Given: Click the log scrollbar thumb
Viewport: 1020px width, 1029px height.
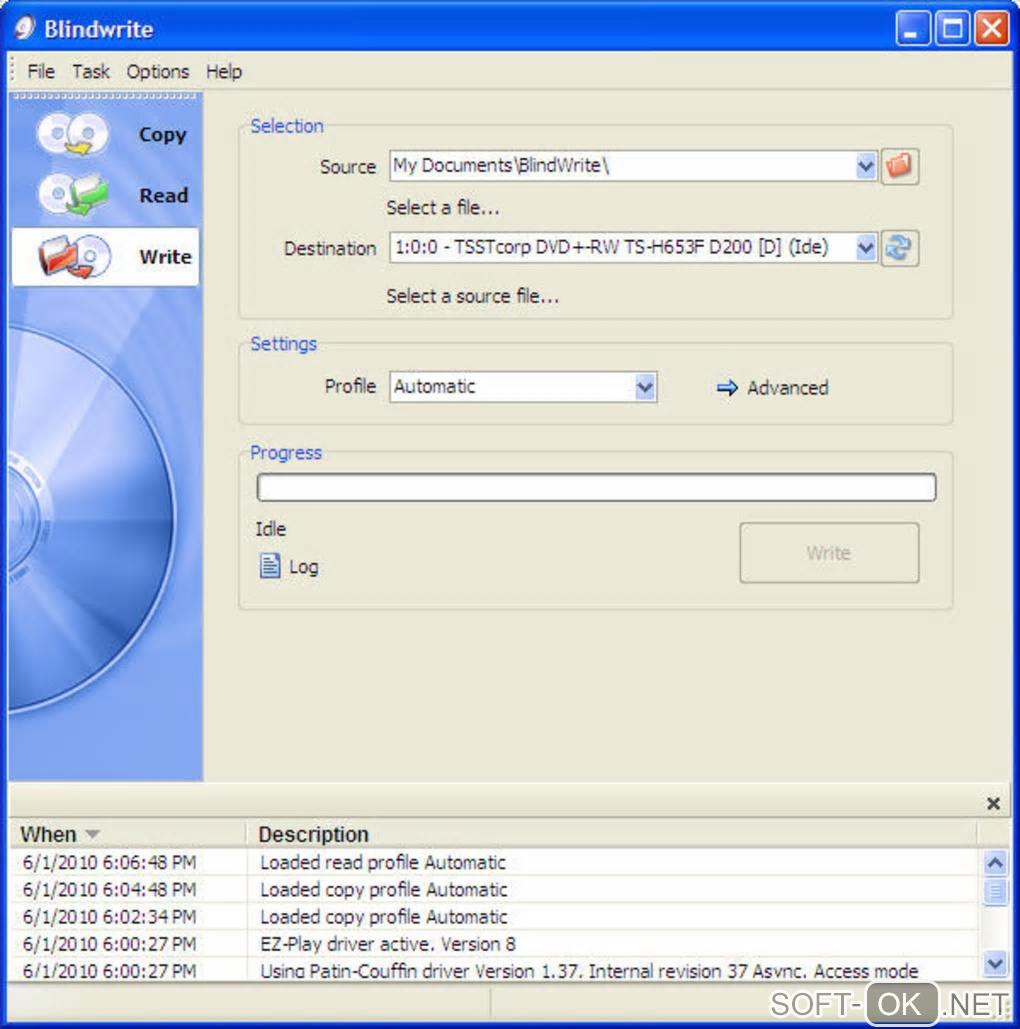Looking at the screenshot, I should [x=995, y=891].
